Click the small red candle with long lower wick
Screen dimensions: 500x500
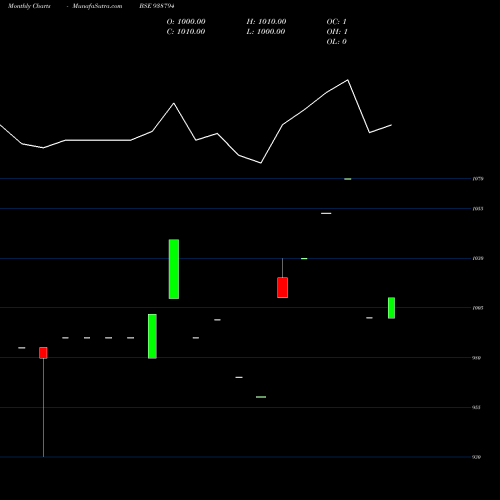[x=43, y=353]
